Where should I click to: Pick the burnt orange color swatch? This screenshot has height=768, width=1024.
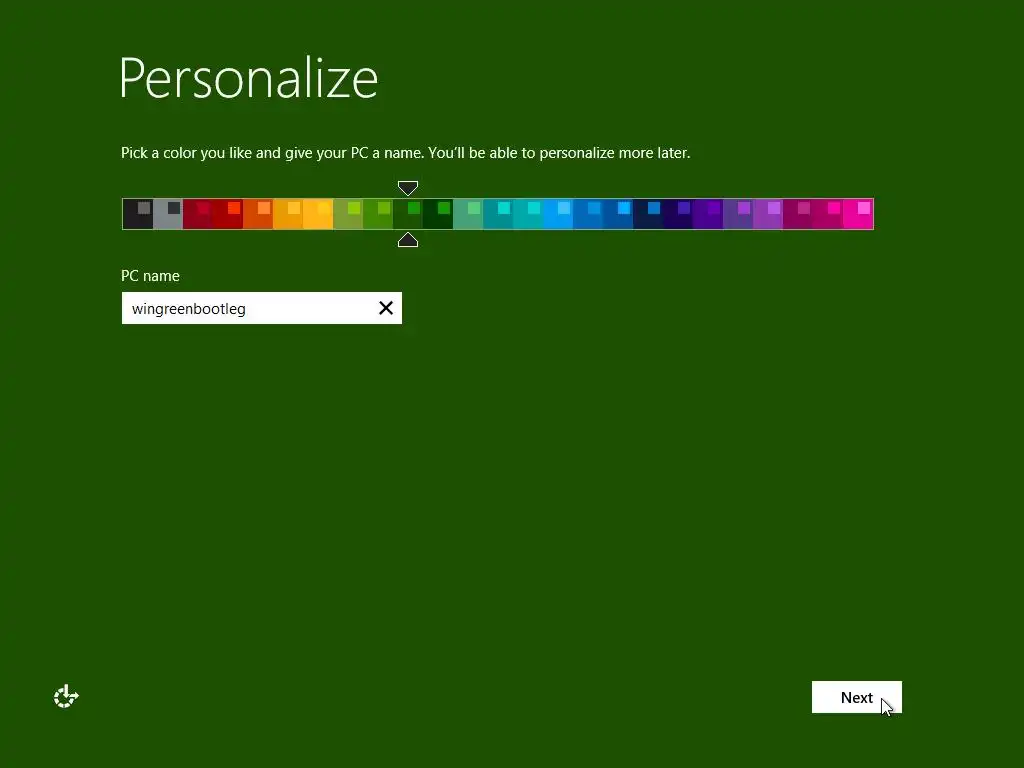click(258, 214)
